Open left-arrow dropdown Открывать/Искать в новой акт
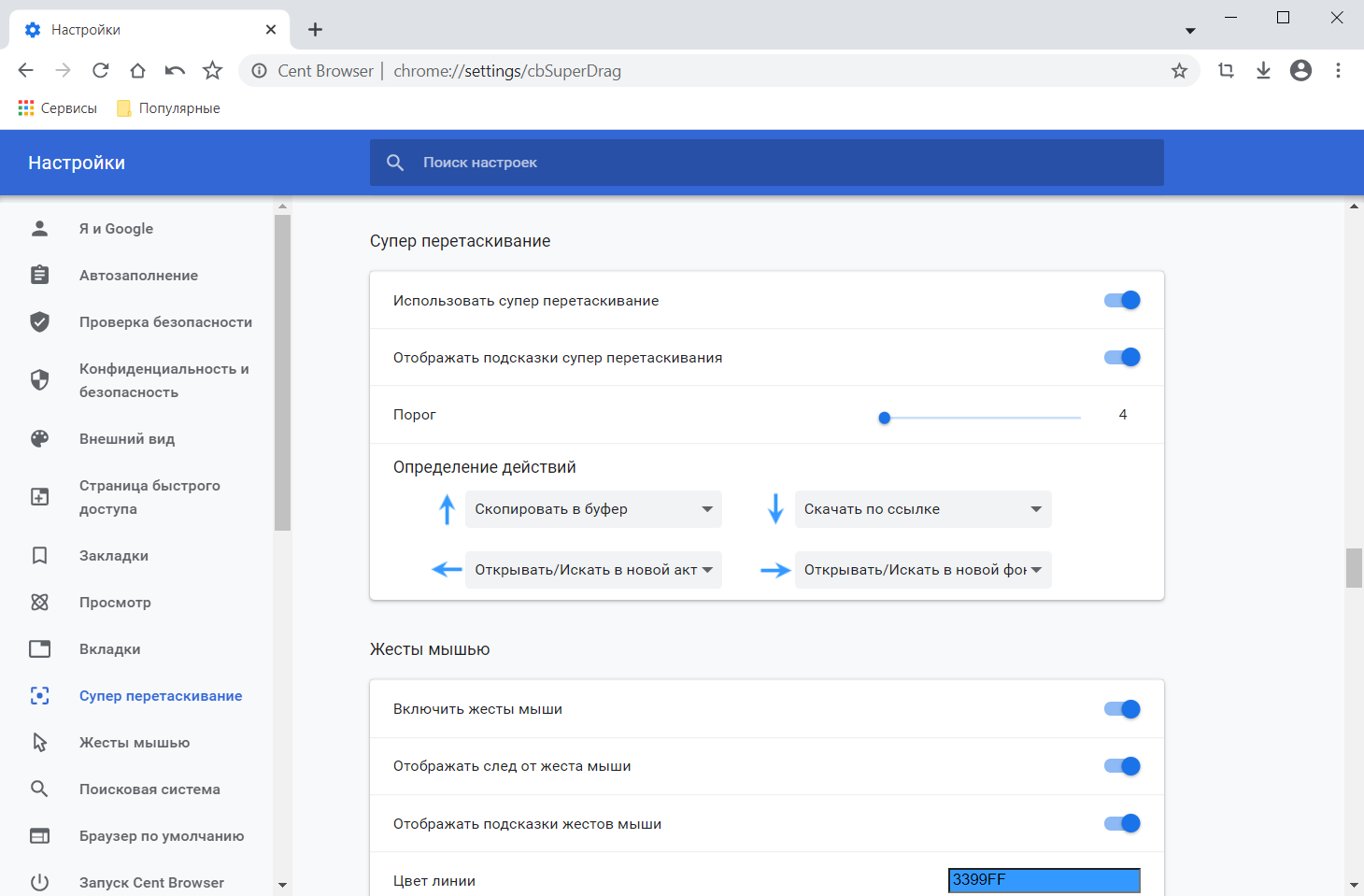 click(x=593, y=570)
